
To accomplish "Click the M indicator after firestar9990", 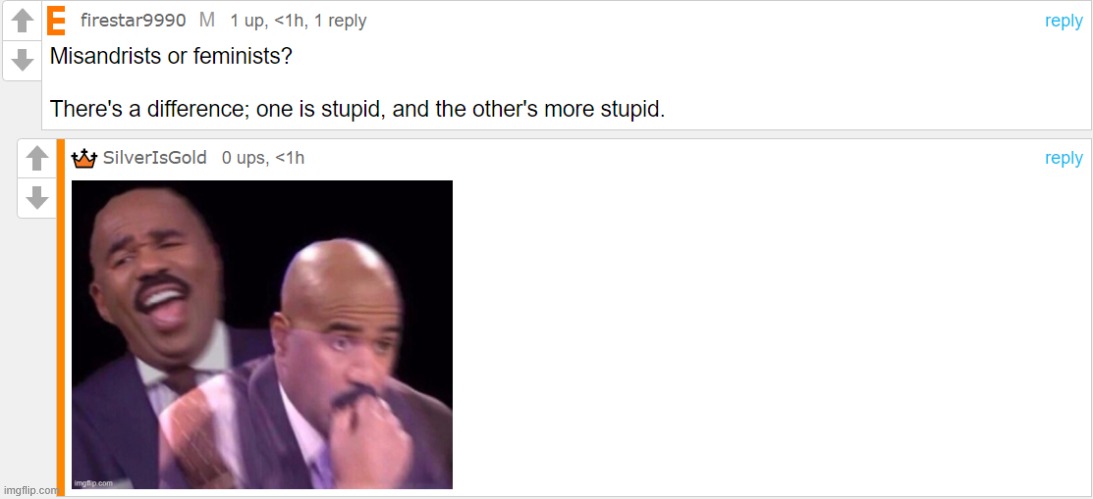I will [207, 21].
